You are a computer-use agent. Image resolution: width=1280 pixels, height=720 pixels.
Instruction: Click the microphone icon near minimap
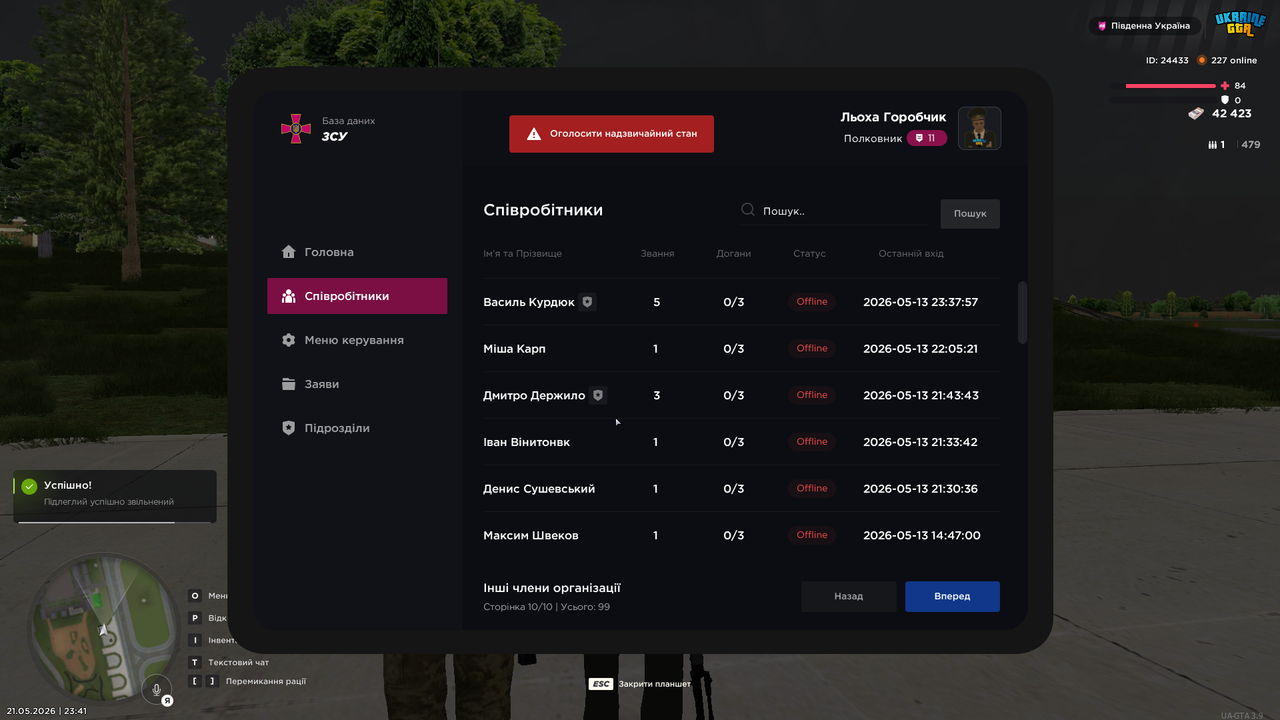[155, 688]
